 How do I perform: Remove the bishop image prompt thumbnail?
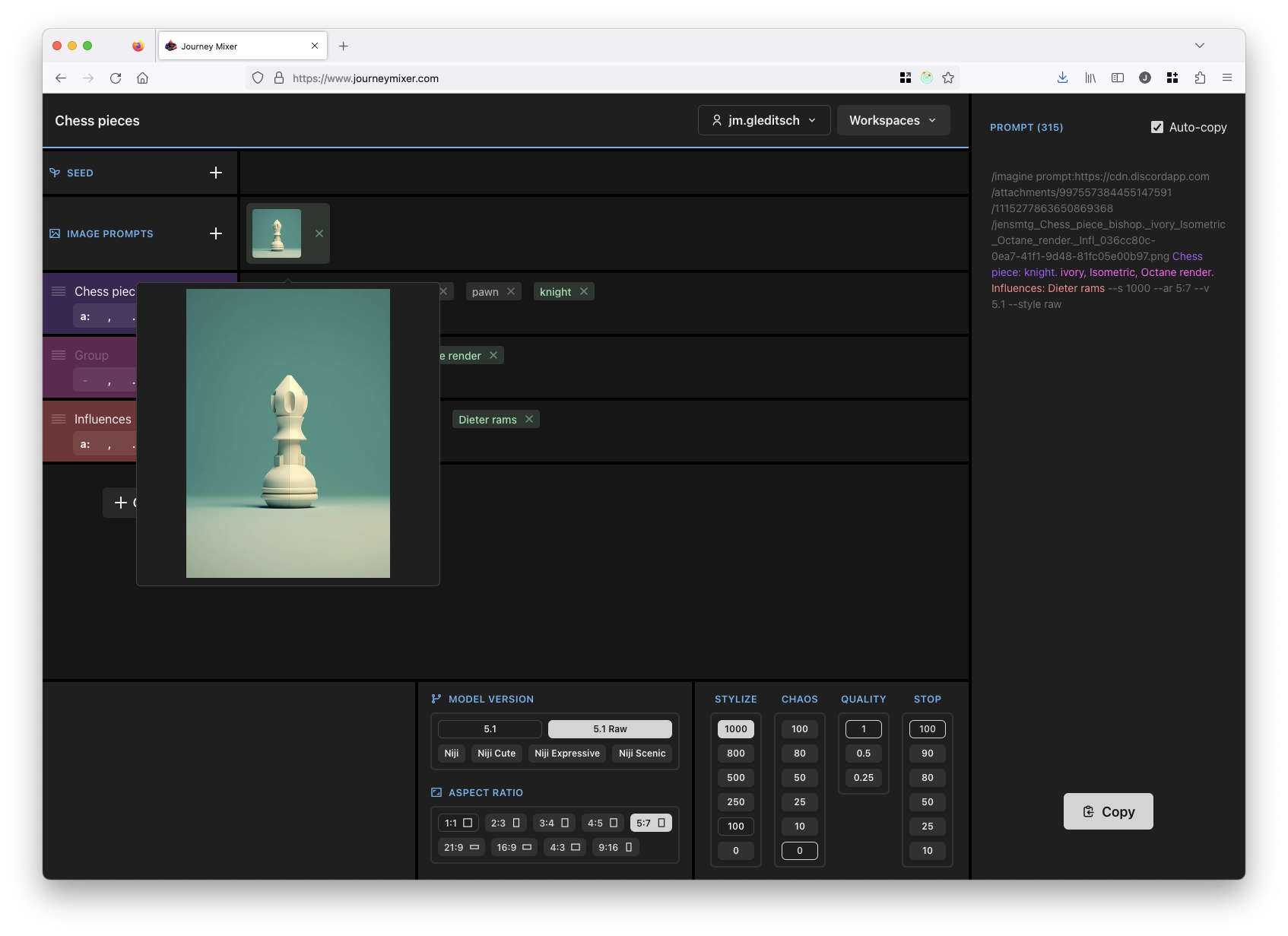319,233
